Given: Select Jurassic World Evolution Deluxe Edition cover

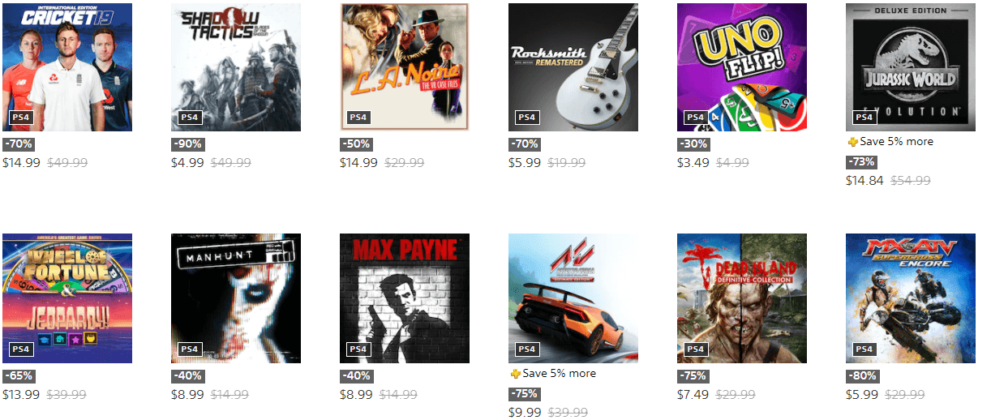Looking at the screenshot, I should (911, 67).
